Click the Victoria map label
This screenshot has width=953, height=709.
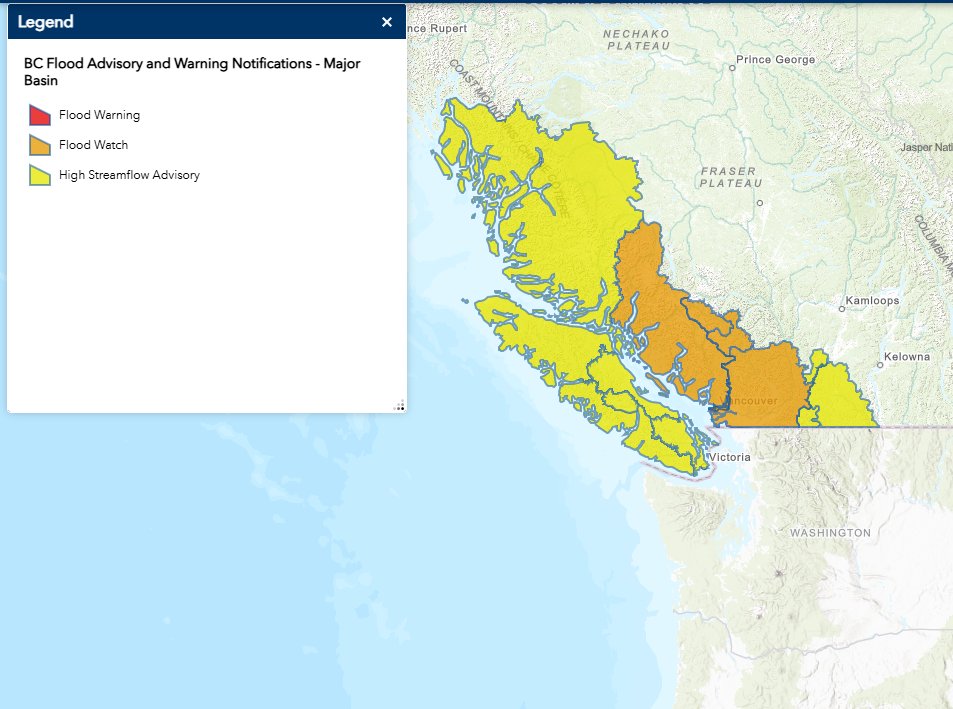[x=729, y=457]
